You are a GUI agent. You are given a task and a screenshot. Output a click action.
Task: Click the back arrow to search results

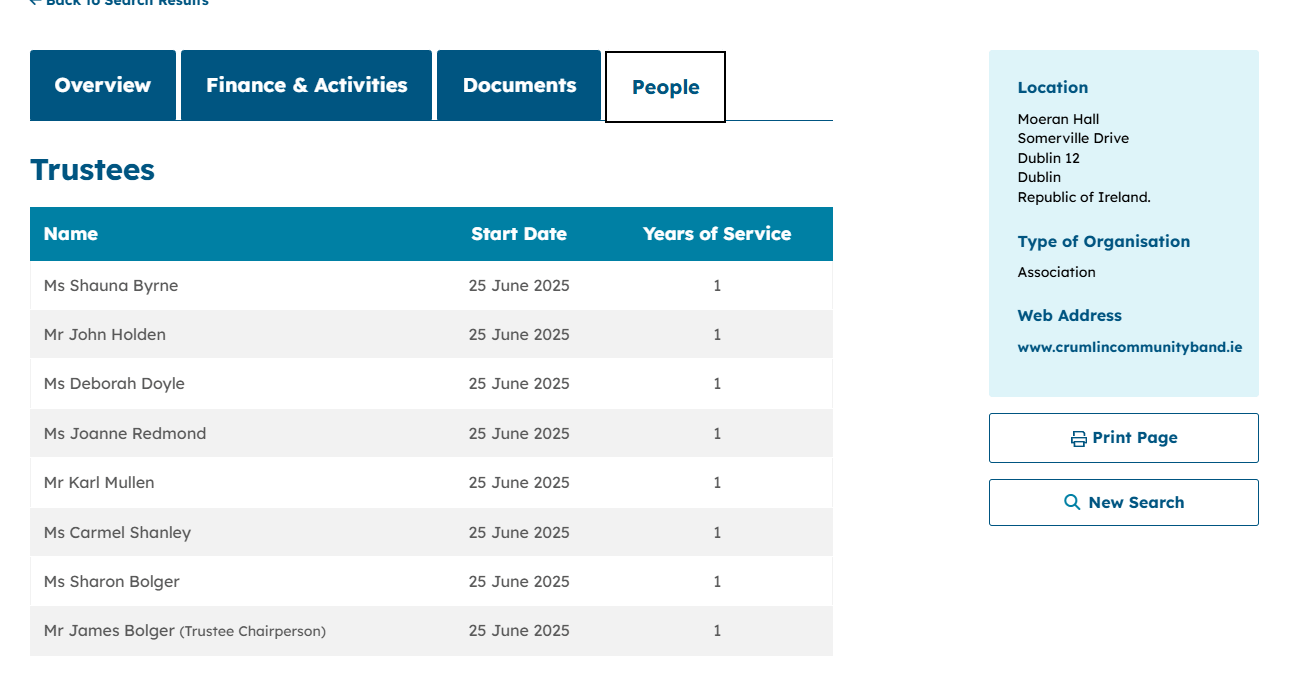coord(36,3)
